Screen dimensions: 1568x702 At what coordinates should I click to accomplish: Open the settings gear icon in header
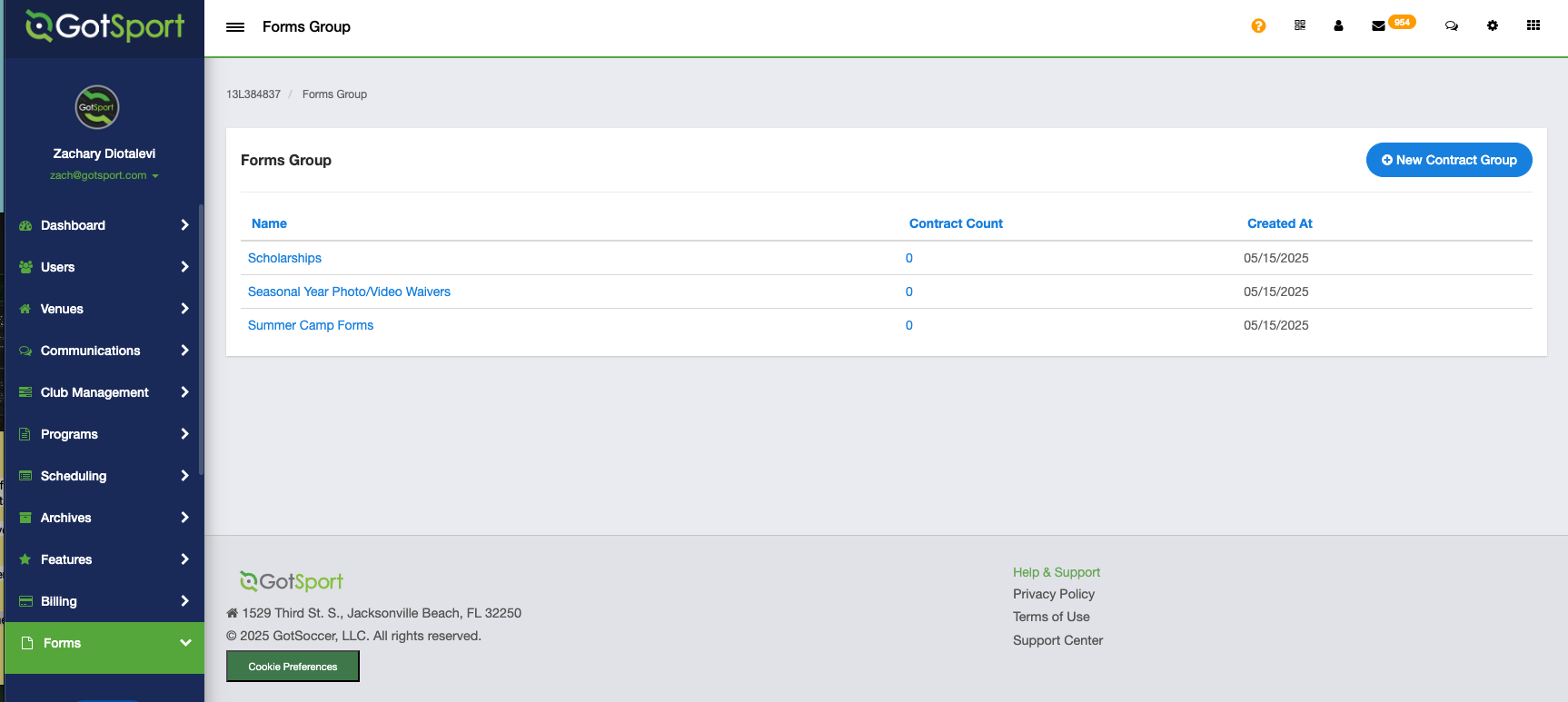pyautogui.click(x=1493, y=25)
